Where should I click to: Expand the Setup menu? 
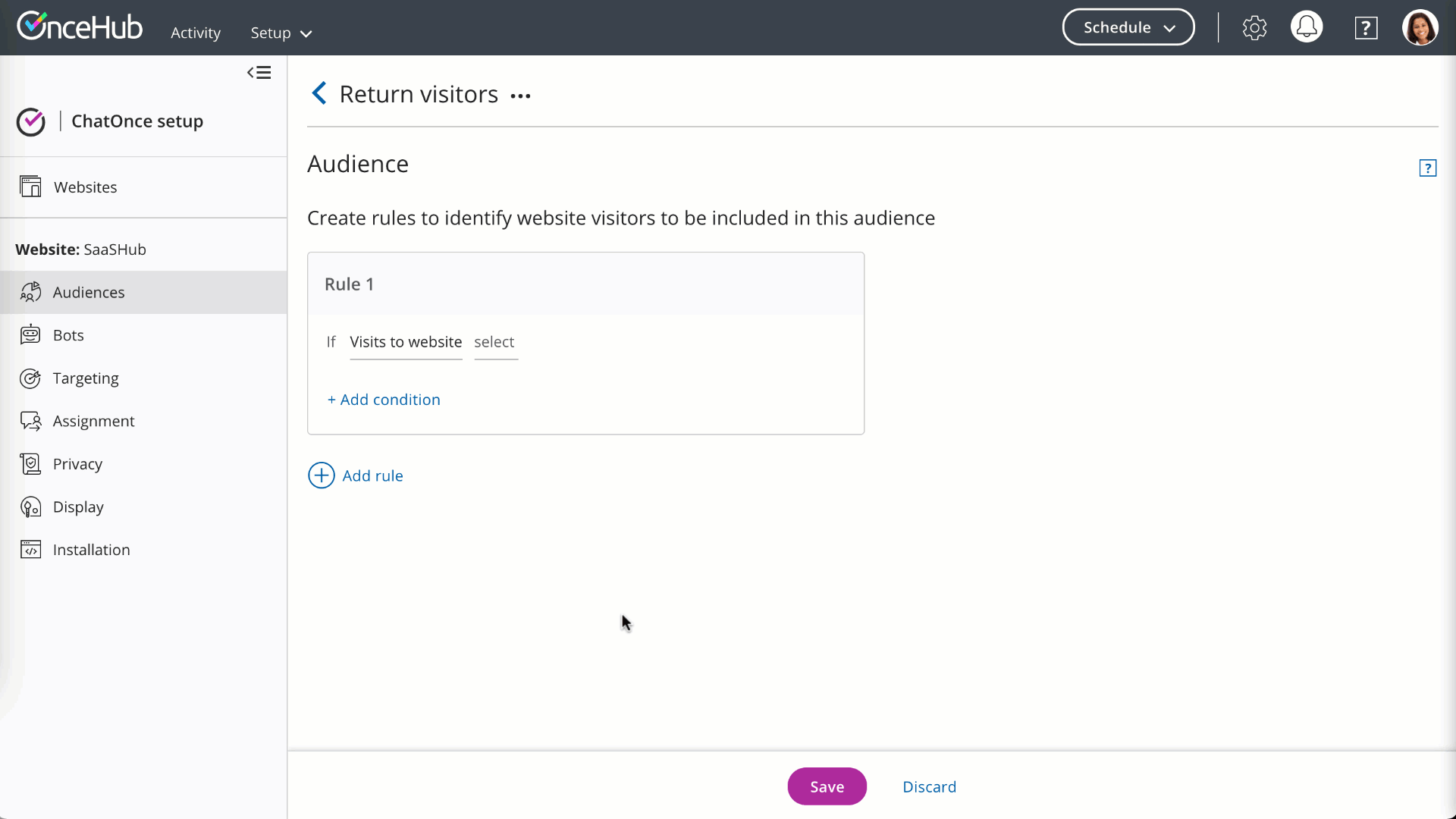point(281,33)
